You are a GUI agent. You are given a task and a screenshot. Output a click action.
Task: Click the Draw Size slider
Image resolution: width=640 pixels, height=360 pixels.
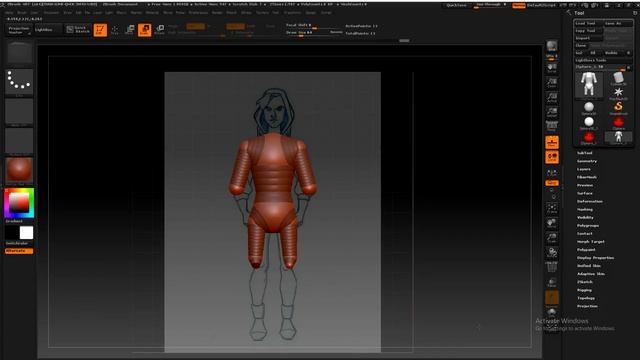pyautogui.click(x=314, y=33)
